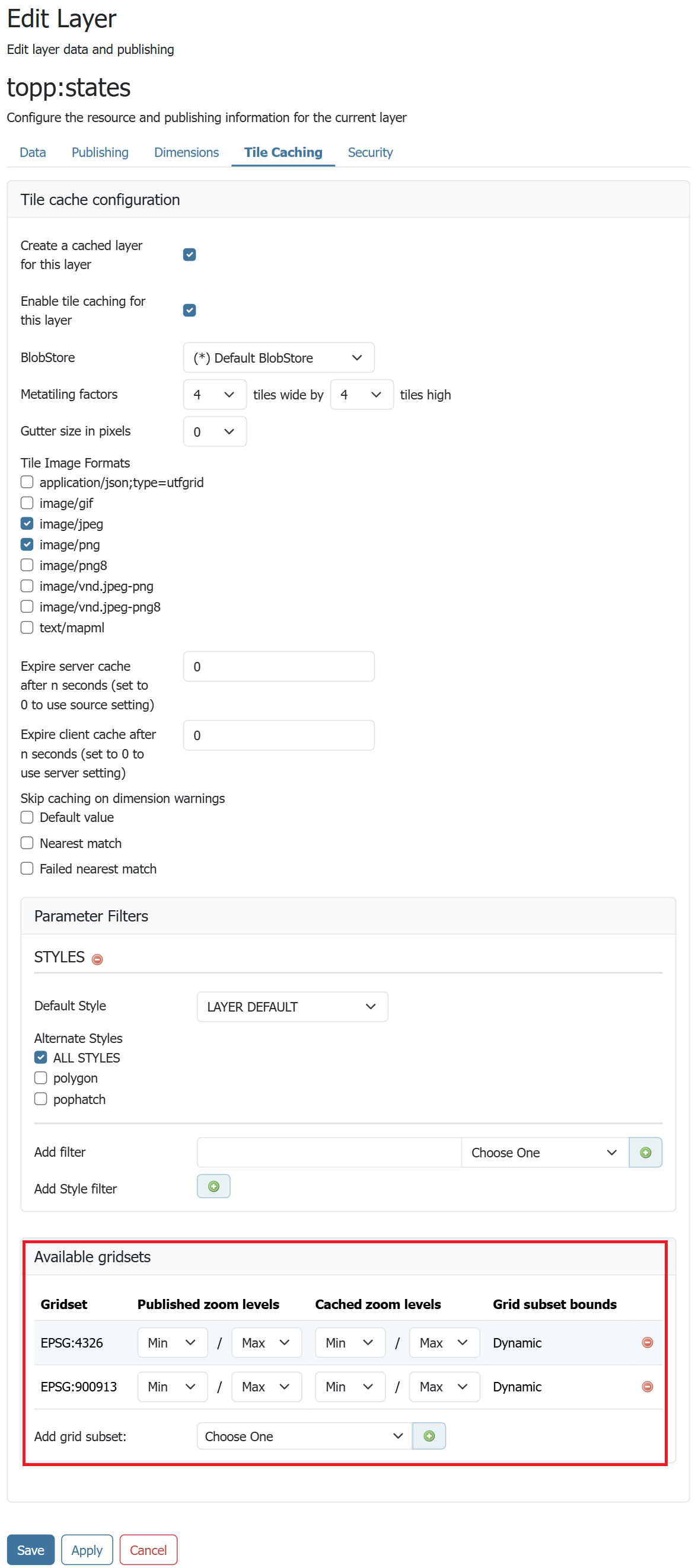This screenshot has height=1568, width=695.
Task: Open the Default Style dropdown
Action: coord(292,1007)
